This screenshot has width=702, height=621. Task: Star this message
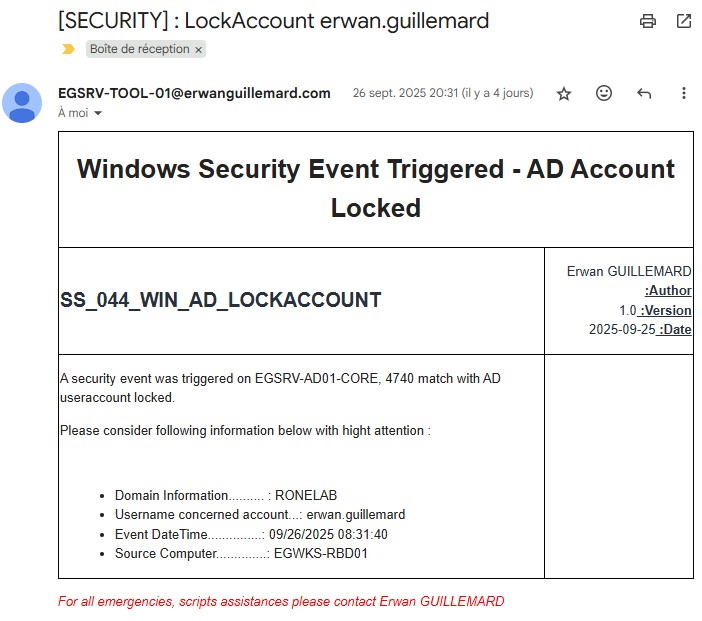(564, 93)
